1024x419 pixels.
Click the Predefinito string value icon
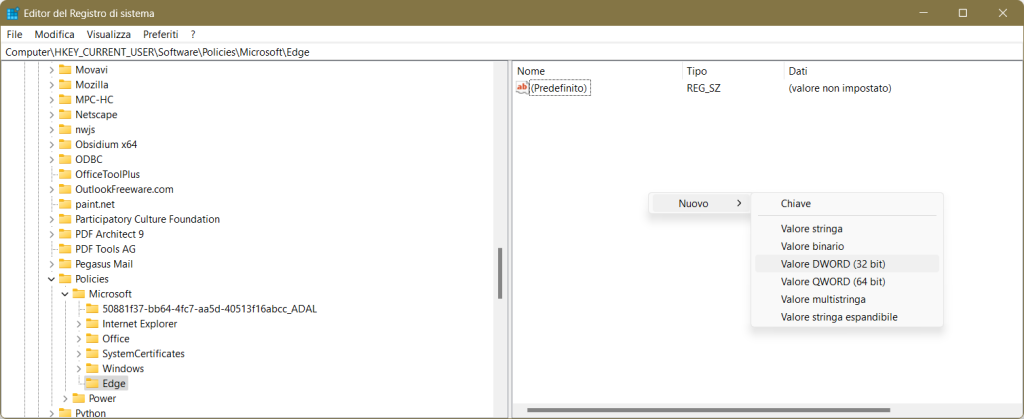[521, 88]
